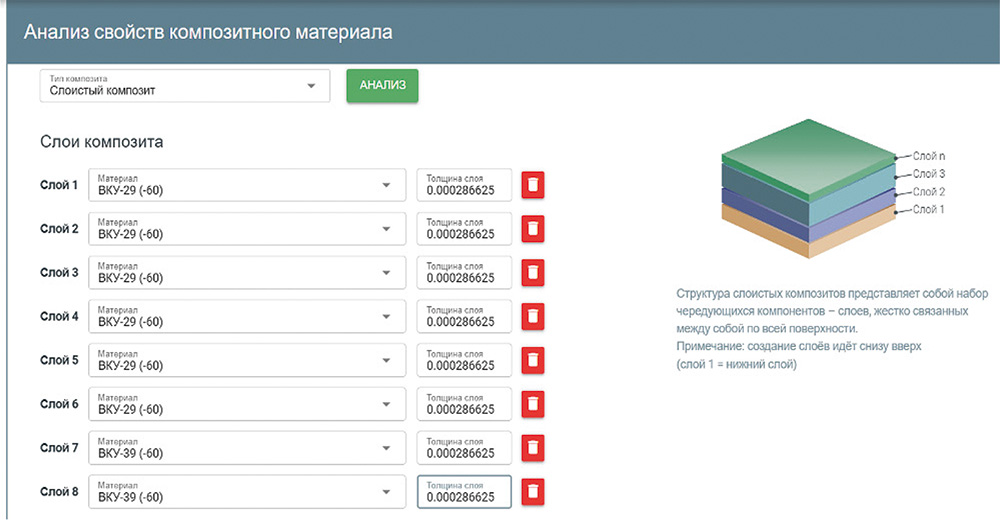The width and height of the screenshot is (1000, 521).
Task: Select the Толщина слоя field of Слой 8
Action: 464,492
